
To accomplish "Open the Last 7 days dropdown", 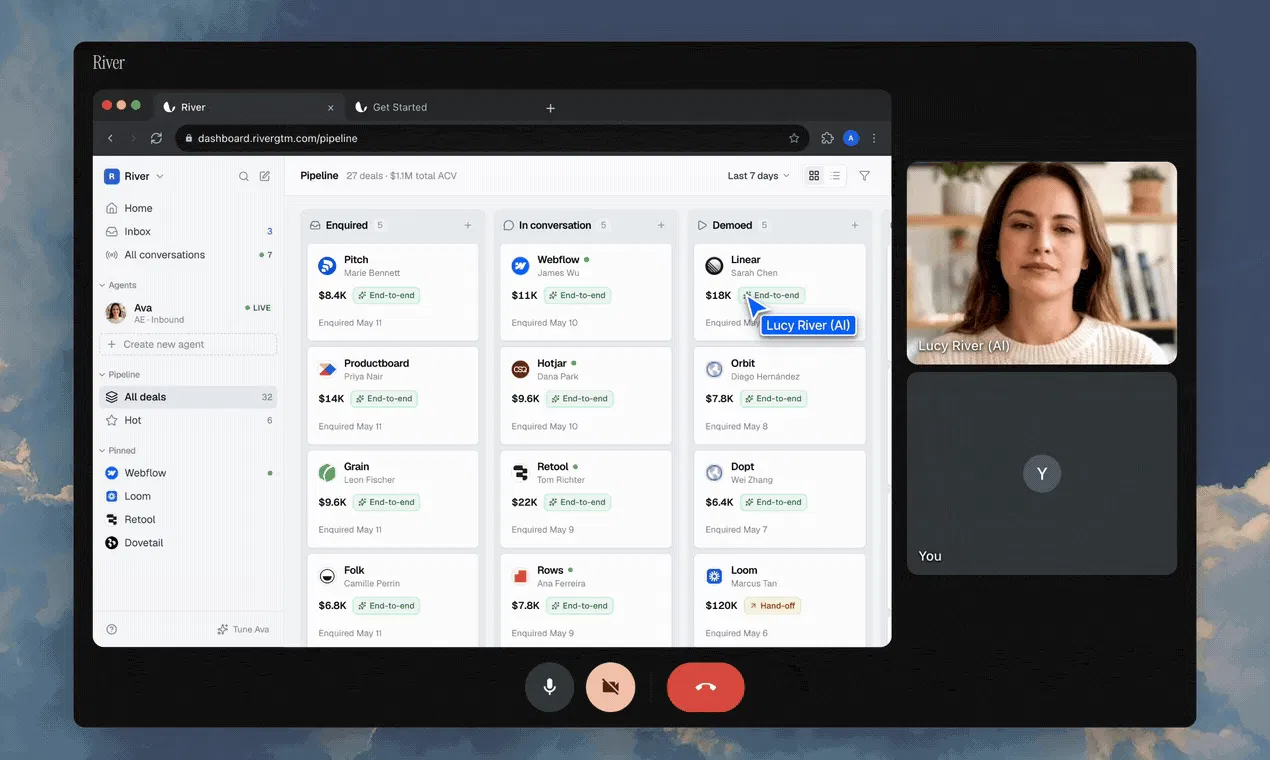I will coord(758,176).
